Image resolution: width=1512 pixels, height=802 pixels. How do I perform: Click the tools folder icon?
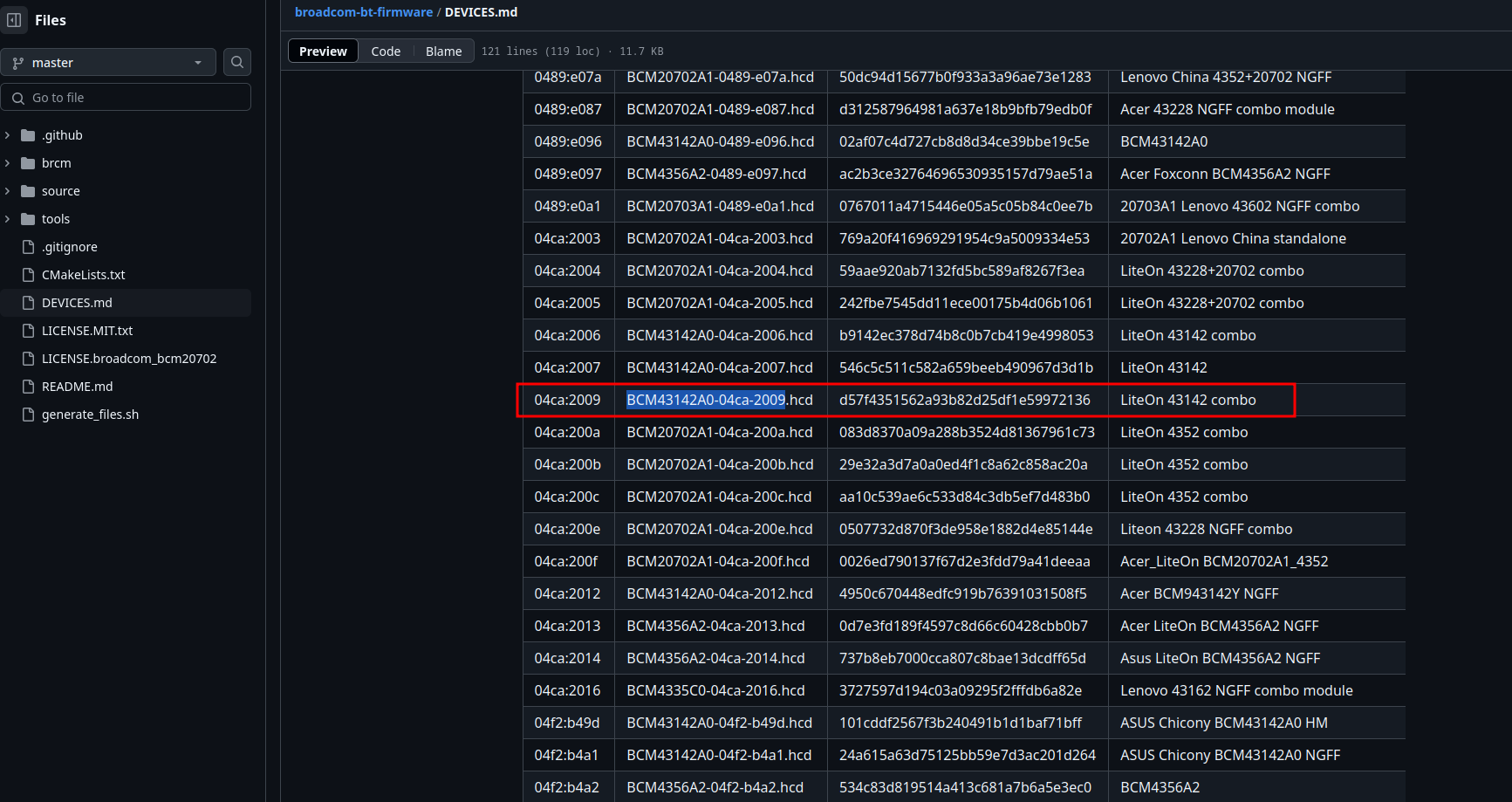(x=28, y=219)
